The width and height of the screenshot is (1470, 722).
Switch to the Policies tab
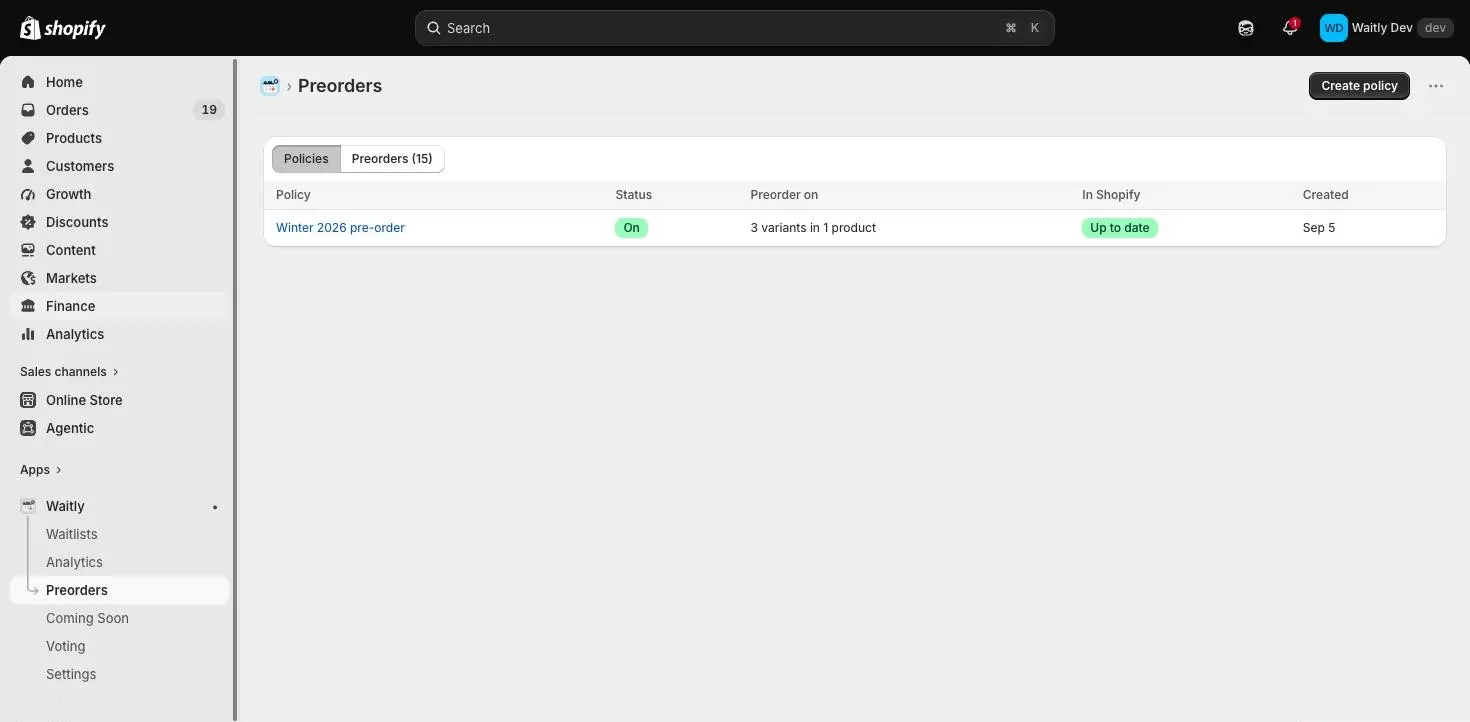[306, 159]
